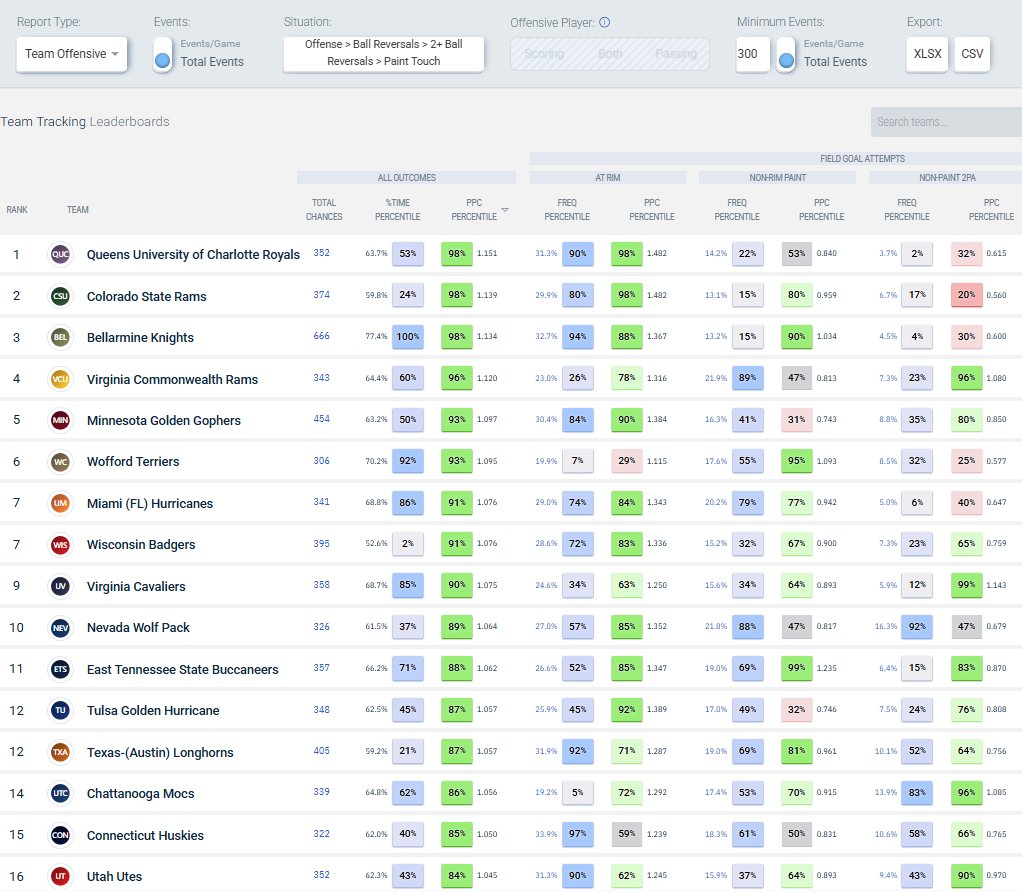The image size is (1022, 892).
Task: Export the leaderboard as XLSX
Action: point(927,53)
